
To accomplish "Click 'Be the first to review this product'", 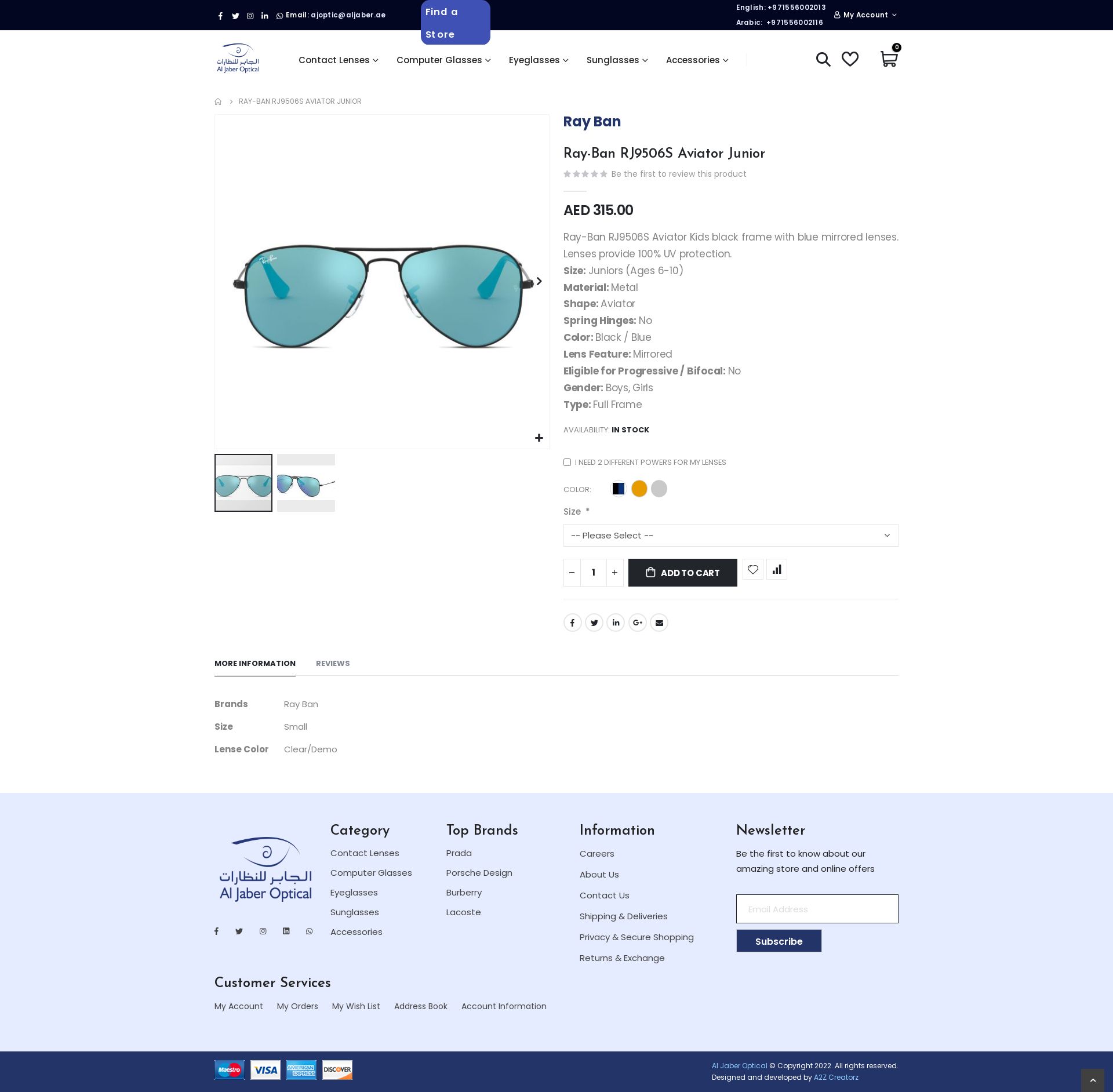I will click(x=679, y=174).
